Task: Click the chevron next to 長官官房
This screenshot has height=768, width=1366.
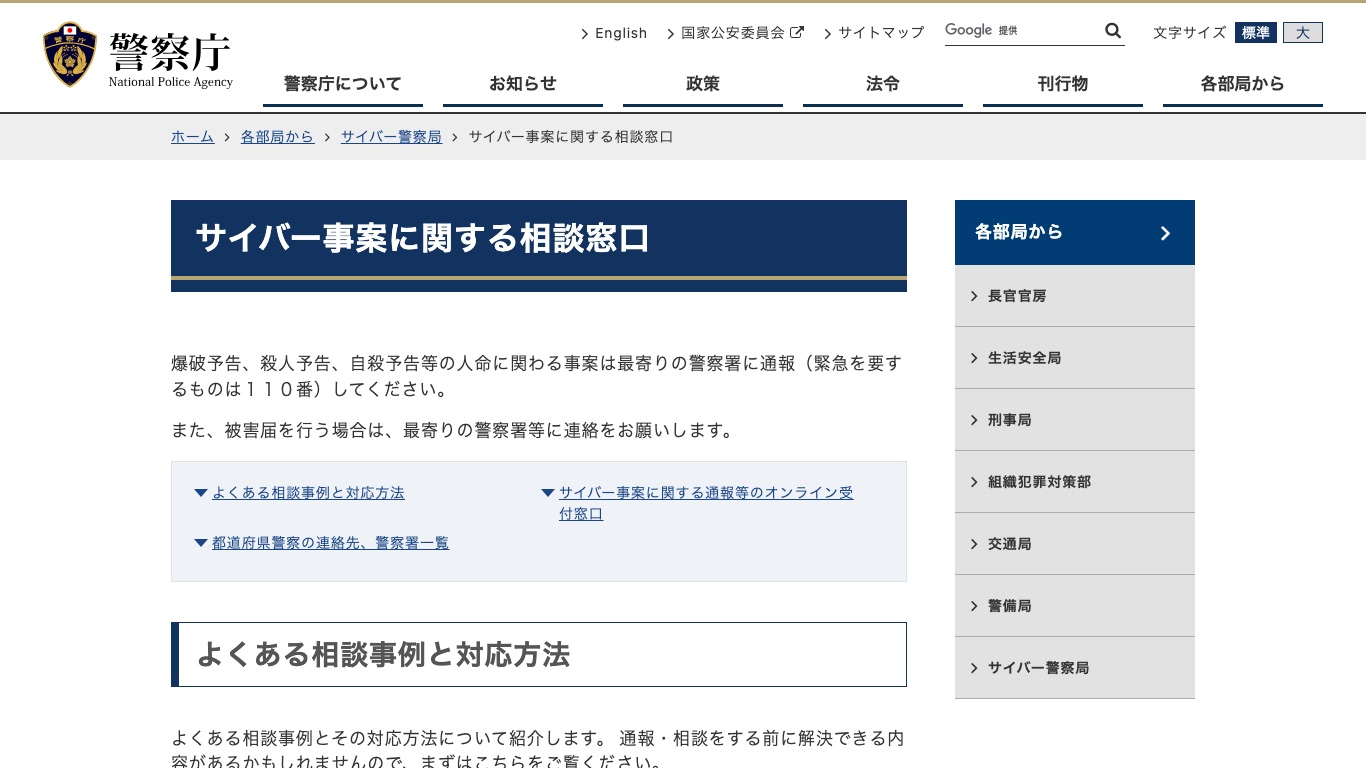Action: tap(974, 296)
